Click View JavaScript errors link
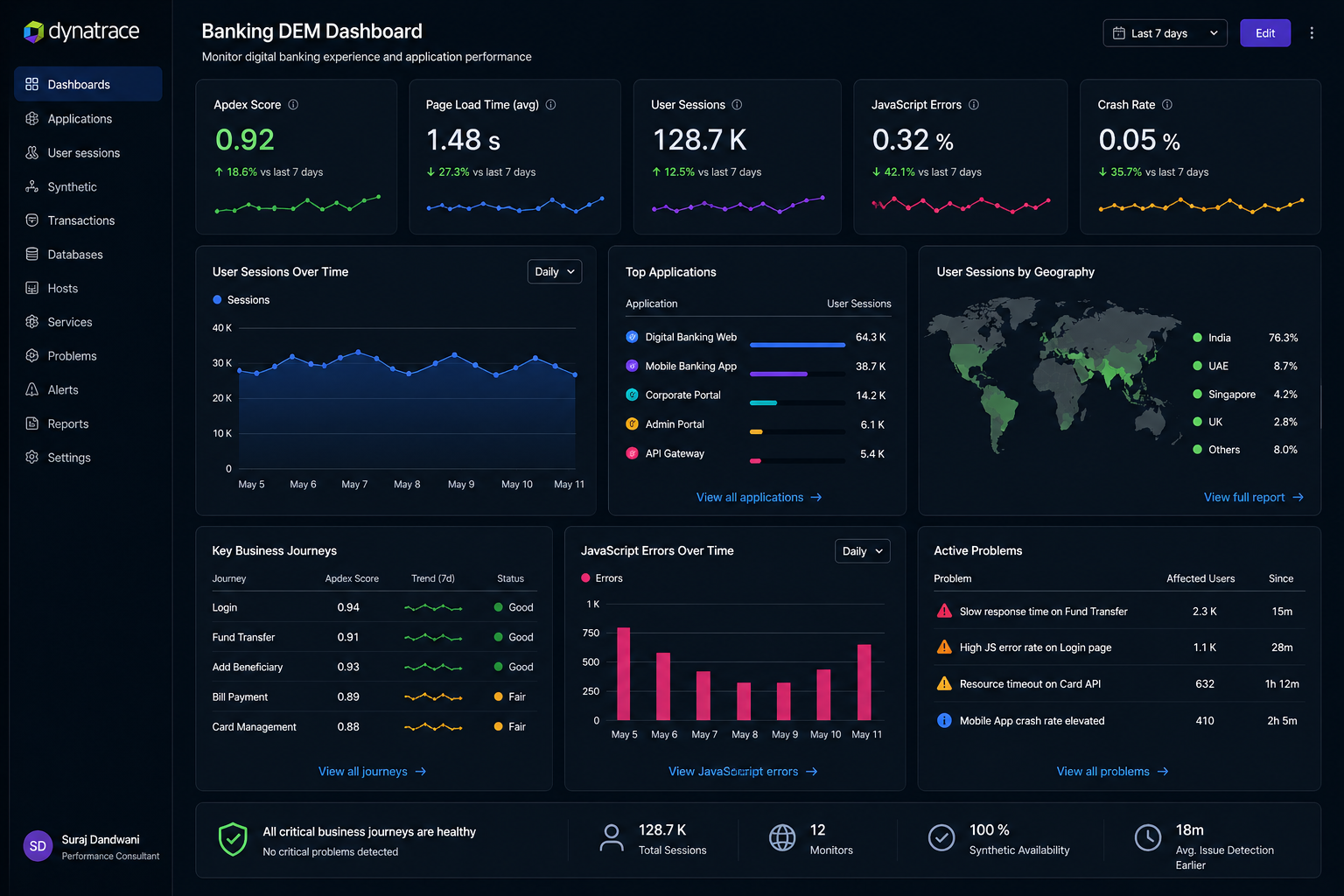This screenshot has width=1344, height=896. click(x=743, y=771)
